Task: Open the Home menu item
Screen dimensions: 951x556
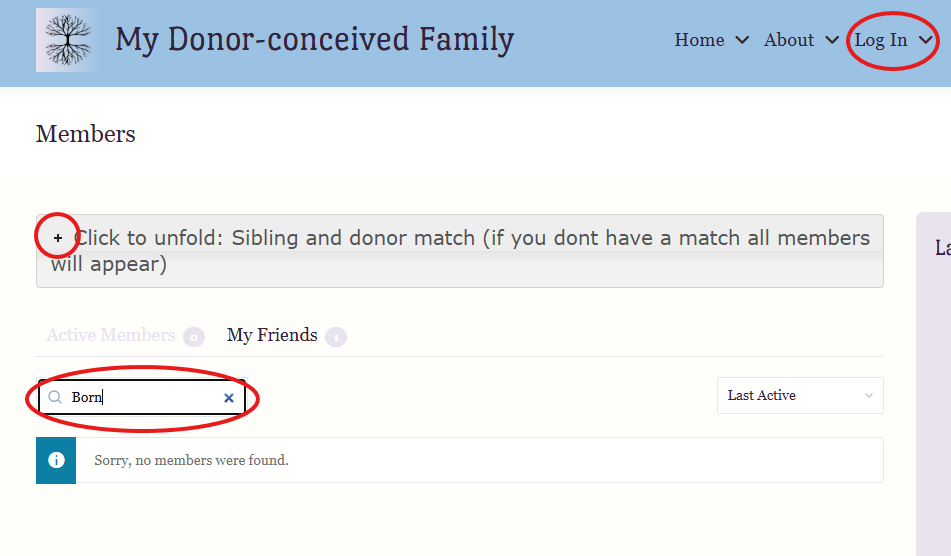Action: click(699, 40)
